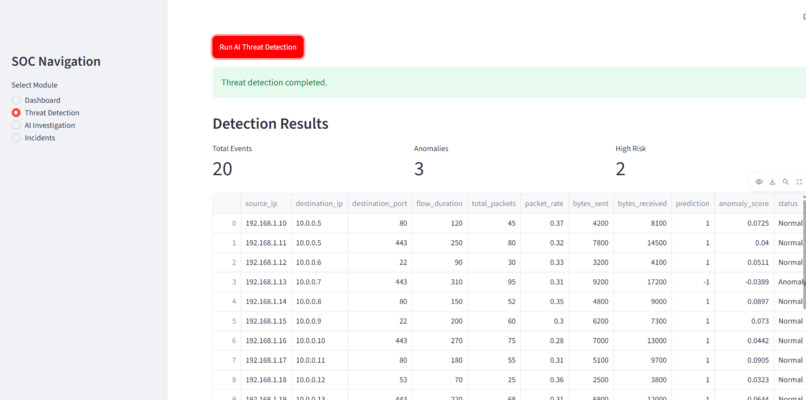Click Total Events metric value 20

click(x=222, y=169)
